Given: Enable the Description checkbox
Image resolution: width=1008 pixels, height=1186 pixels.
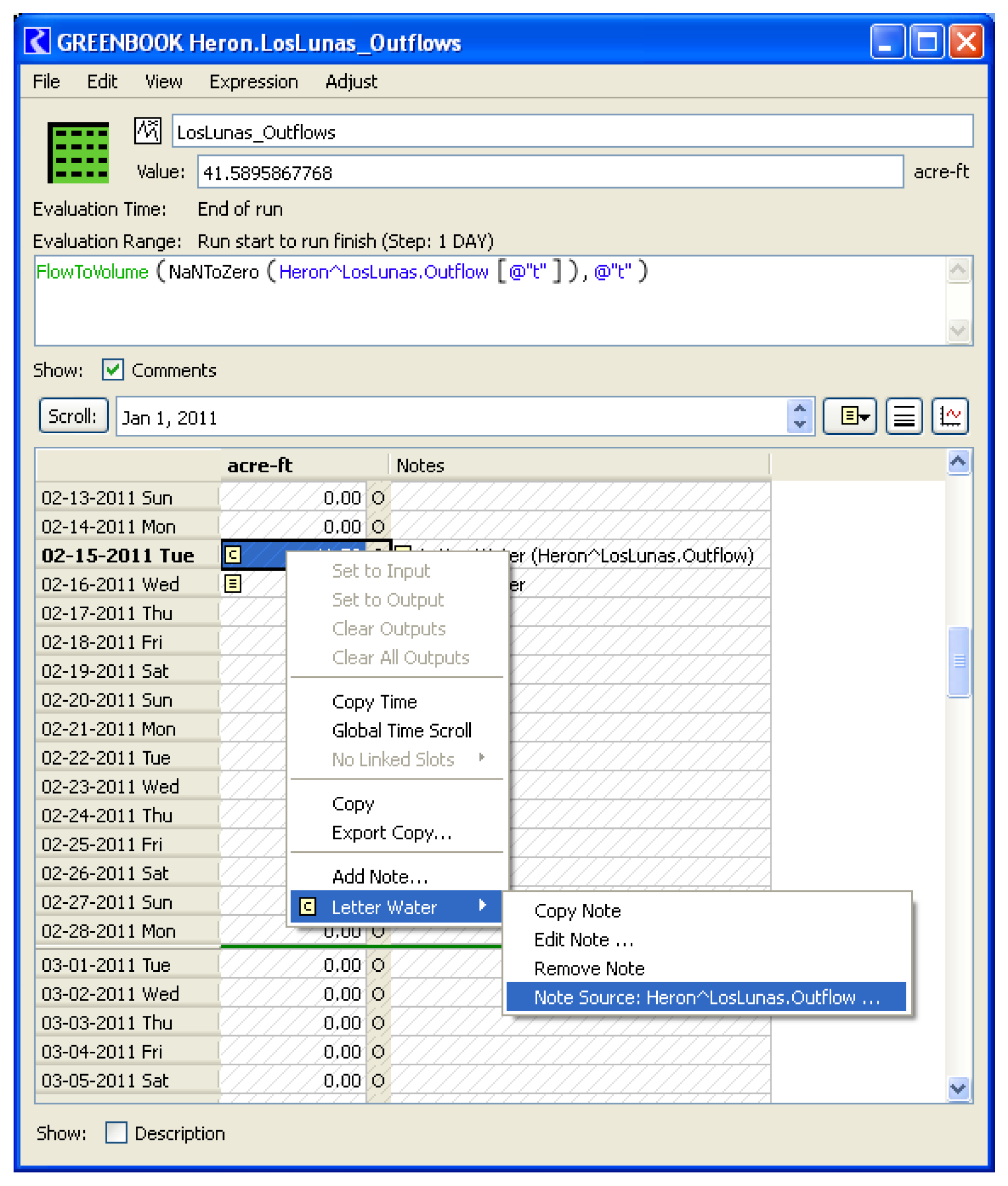Looking at the screenshot, I should point(116,1132).
